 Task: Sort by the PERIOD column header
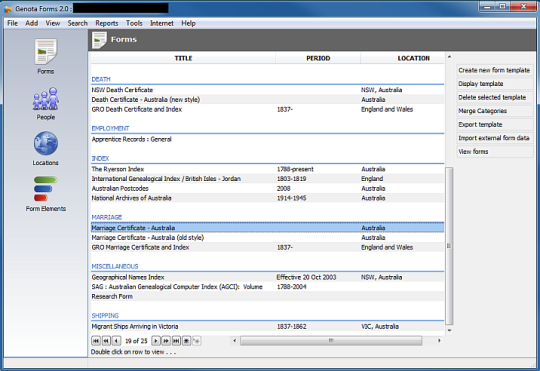point(318,58)
